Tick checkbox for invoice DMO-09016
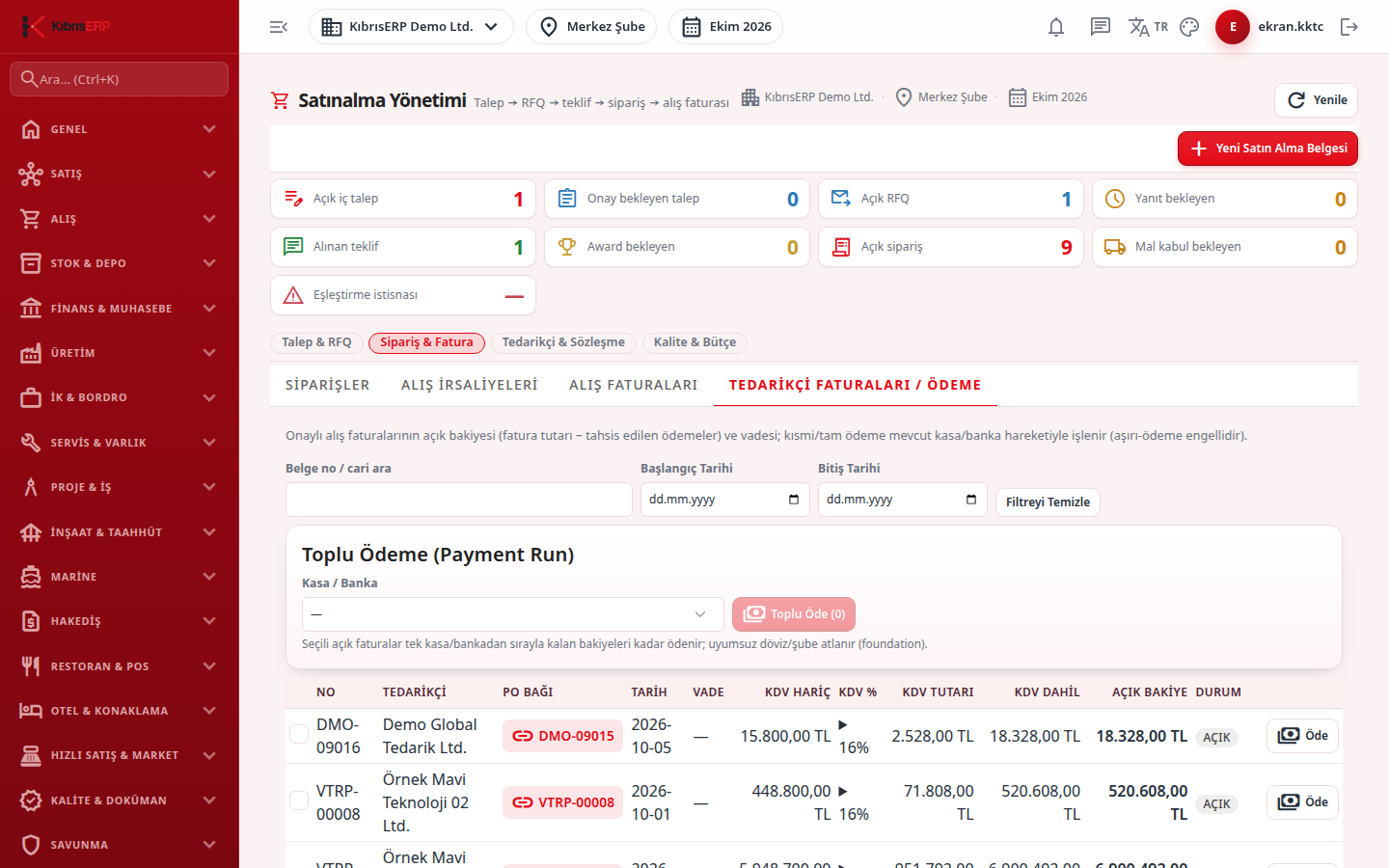1389x868 pixels. click(299, 735)
